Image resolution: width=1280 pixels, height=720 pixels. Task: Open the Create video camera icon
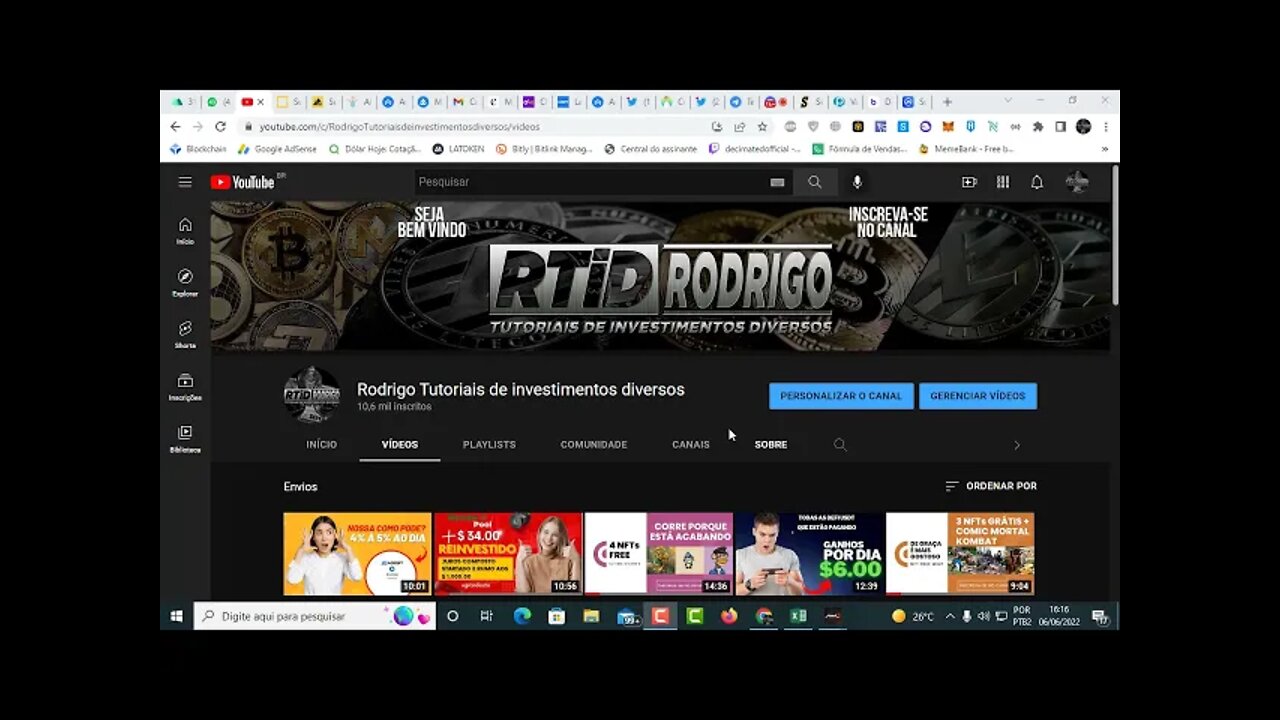click(x=969, y=182)
